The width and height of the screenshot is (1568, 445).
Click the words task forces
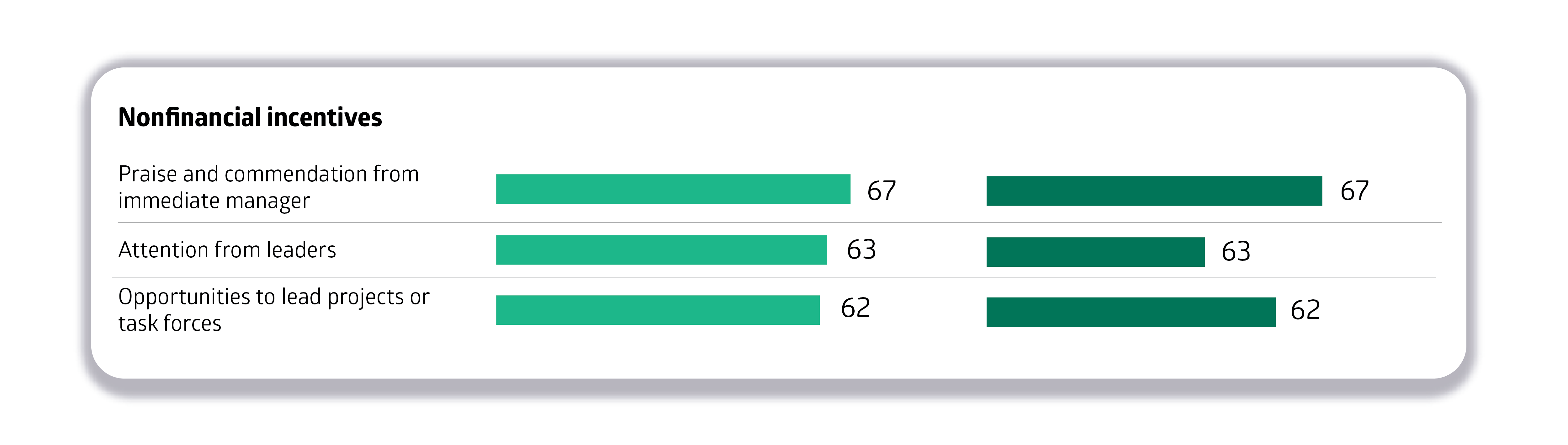pyautogui.click(x=170, y=323)
